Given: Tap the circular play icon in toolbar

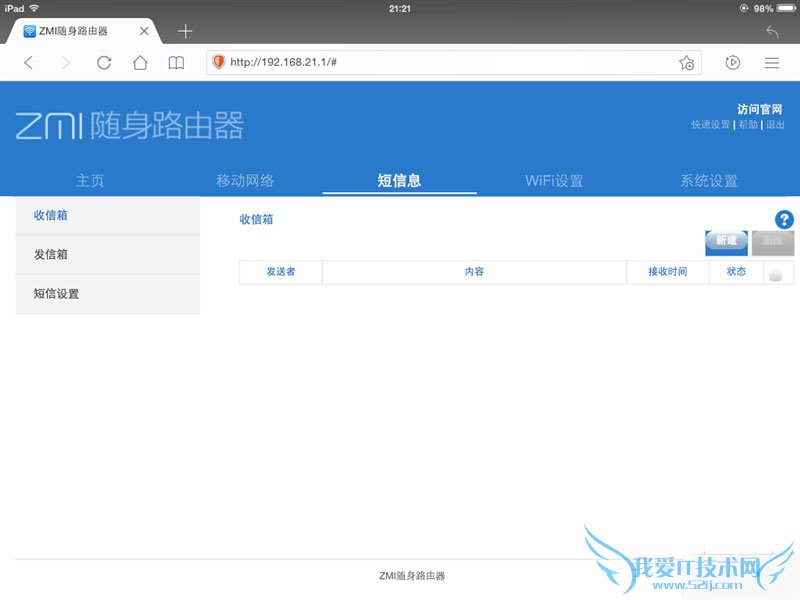Looking at the screenshot, I should (733, 62).
